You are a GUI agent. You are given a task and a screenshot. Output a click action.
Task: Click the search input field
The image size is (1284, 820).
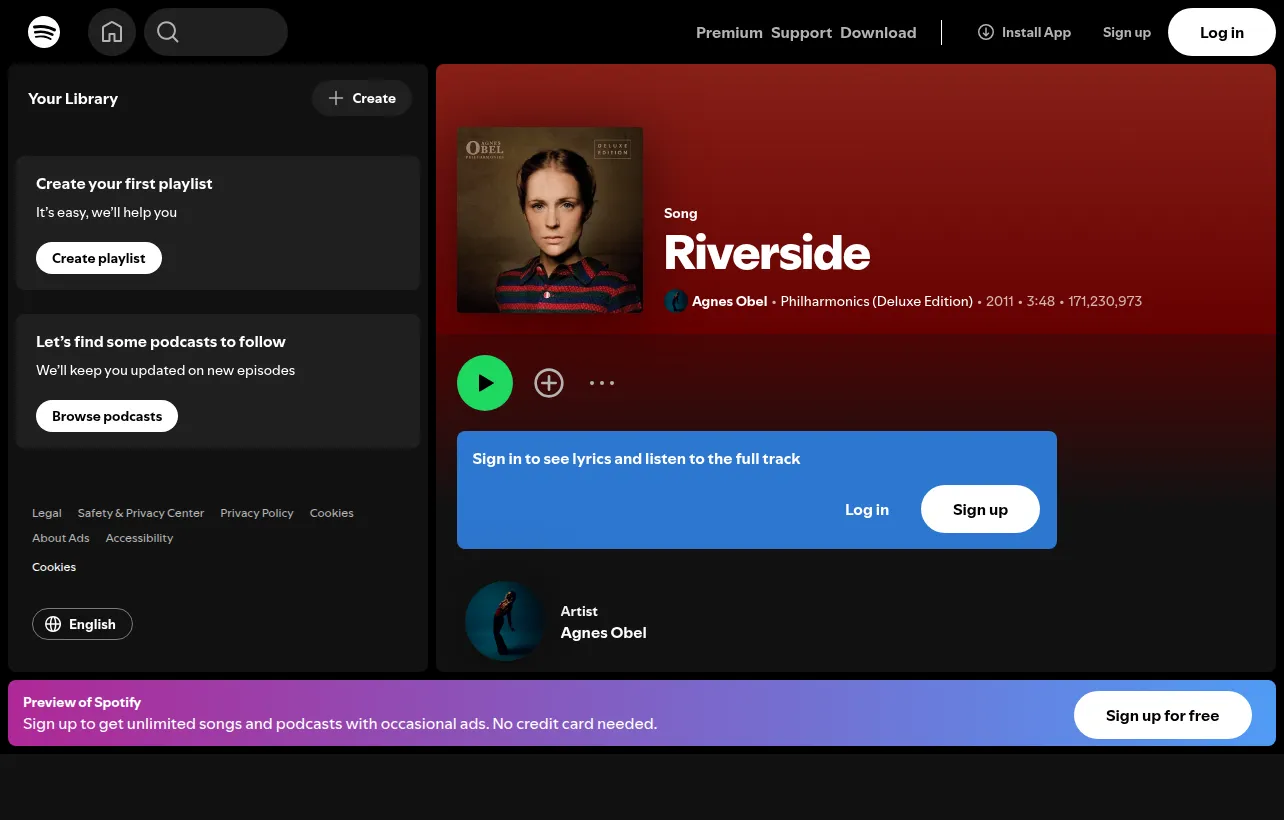[x=216, y=32]
